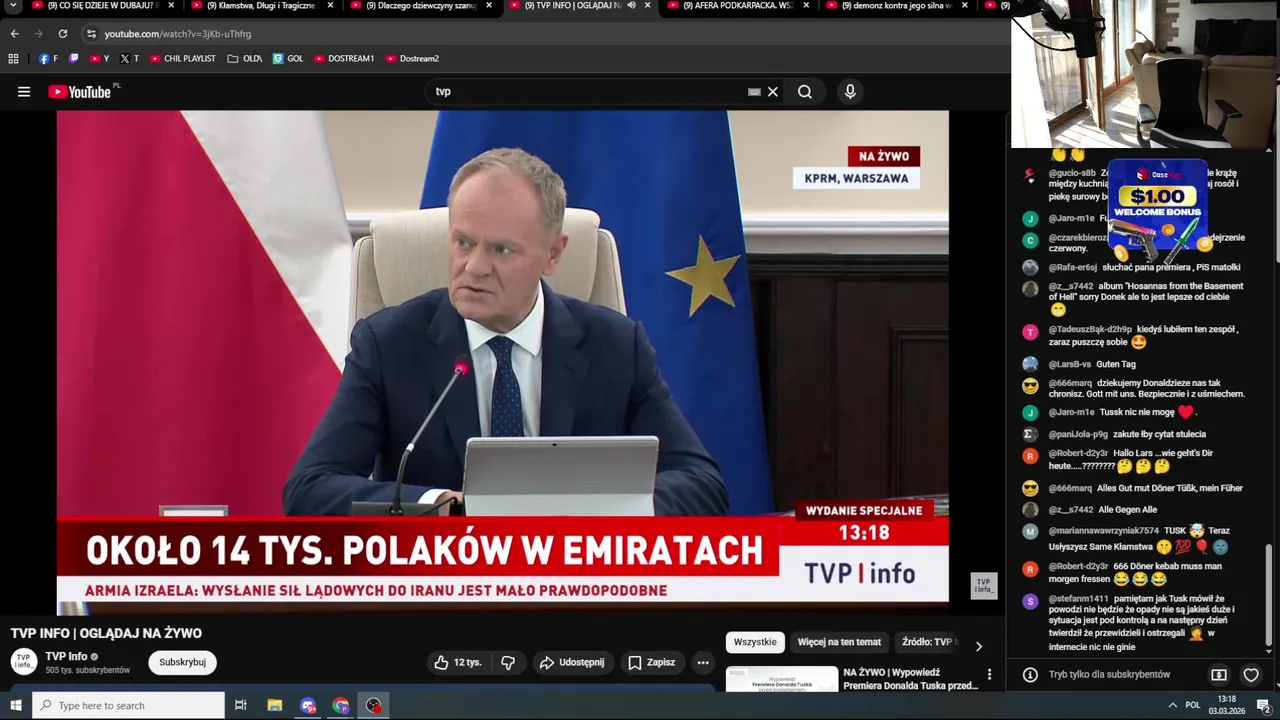Screen dimensions: 1280x720
Task: Open the OLD bookmark folder
Action: (245, 59)
